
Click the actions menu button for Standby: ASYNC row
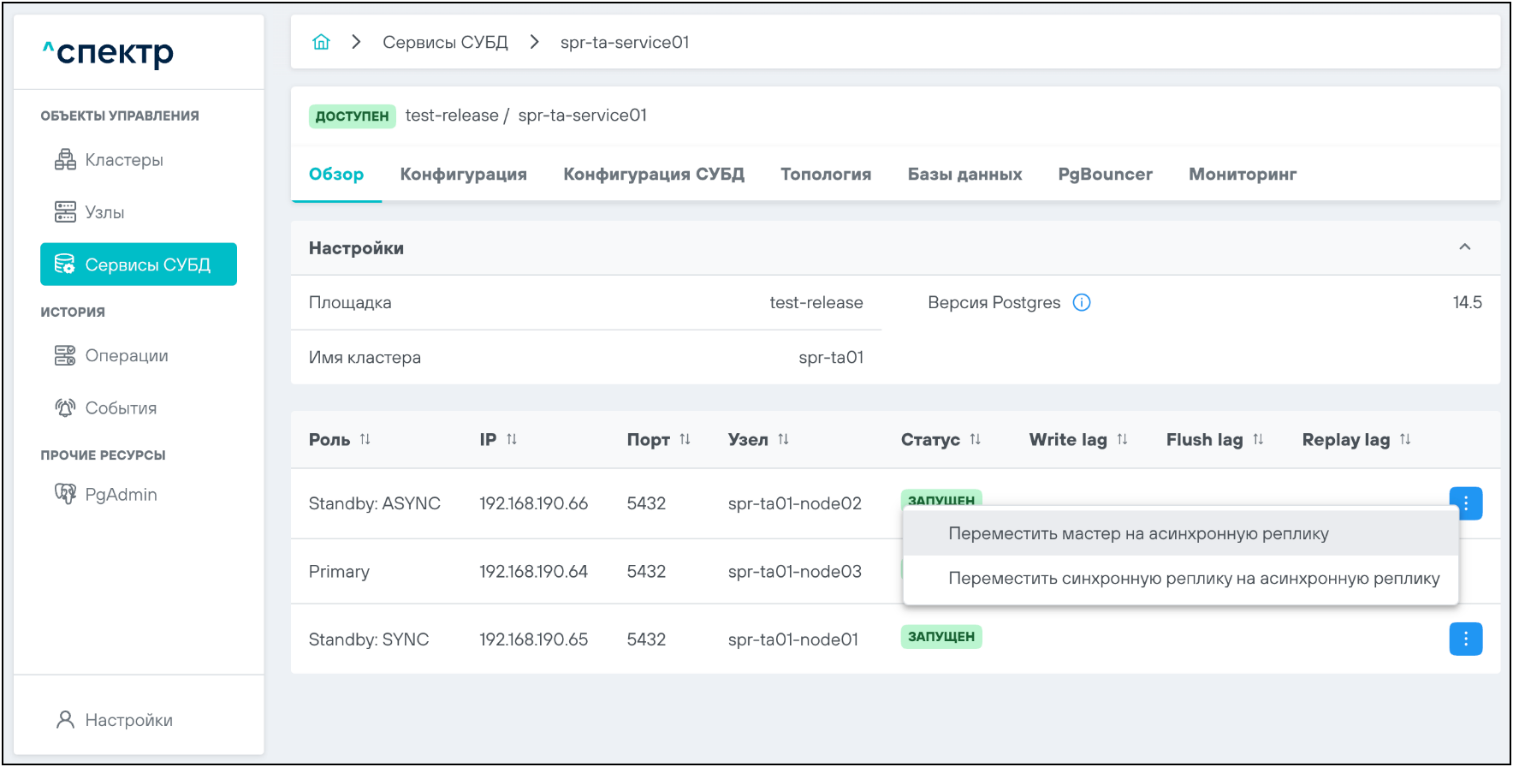(x=1465, y=503)
